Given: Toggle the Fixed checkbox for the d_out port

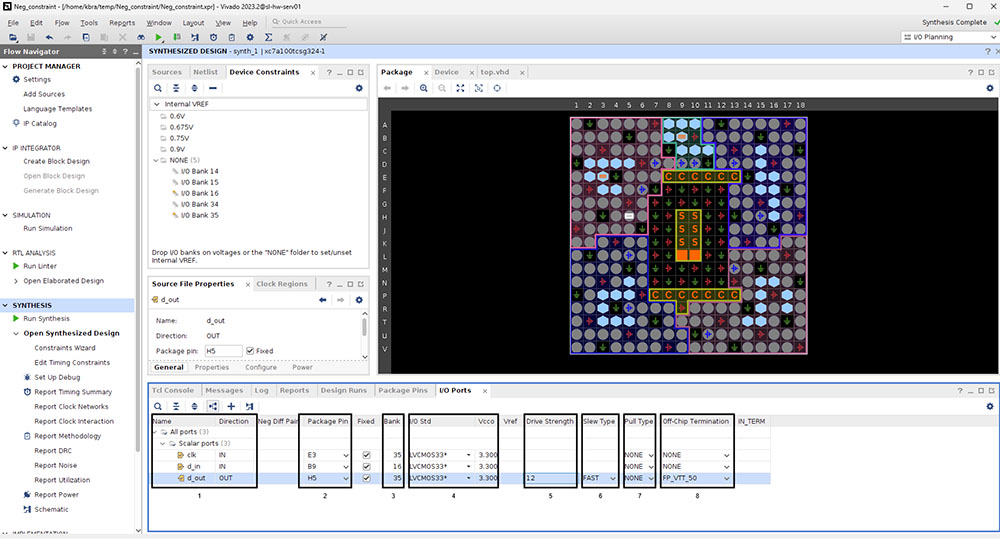Looking at the screenshot, I should [366, 478].
